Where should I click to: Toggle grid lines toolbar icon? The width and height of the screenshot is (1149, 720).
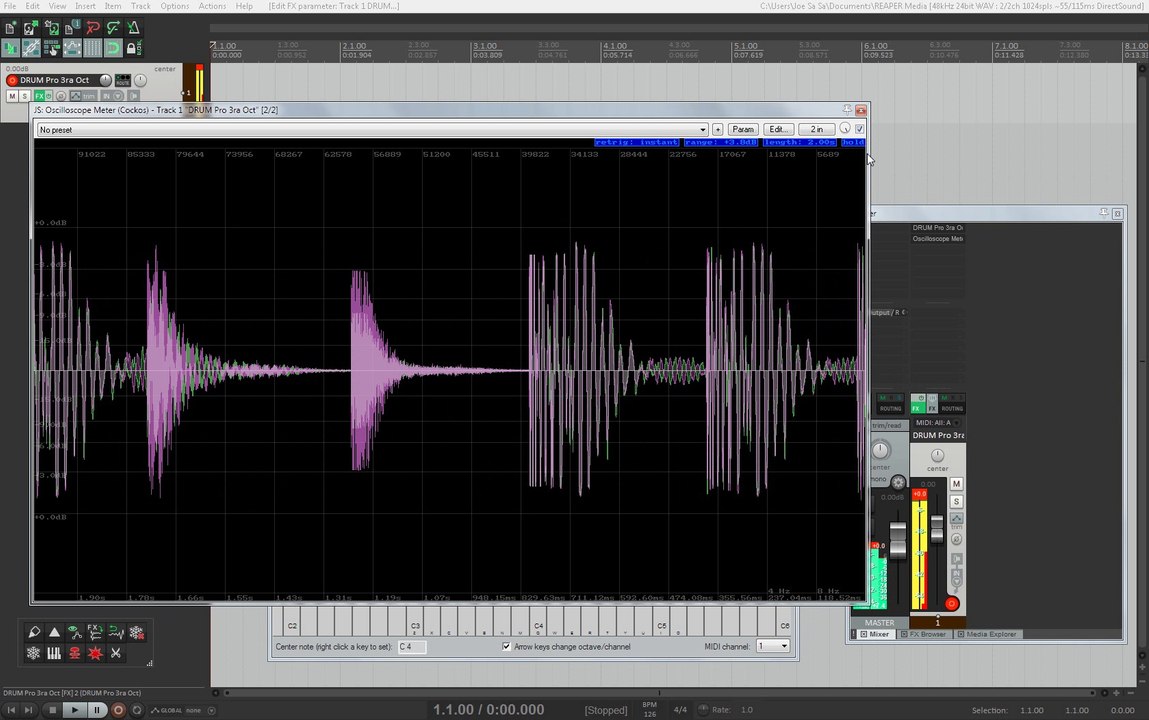tap(92, 48)
